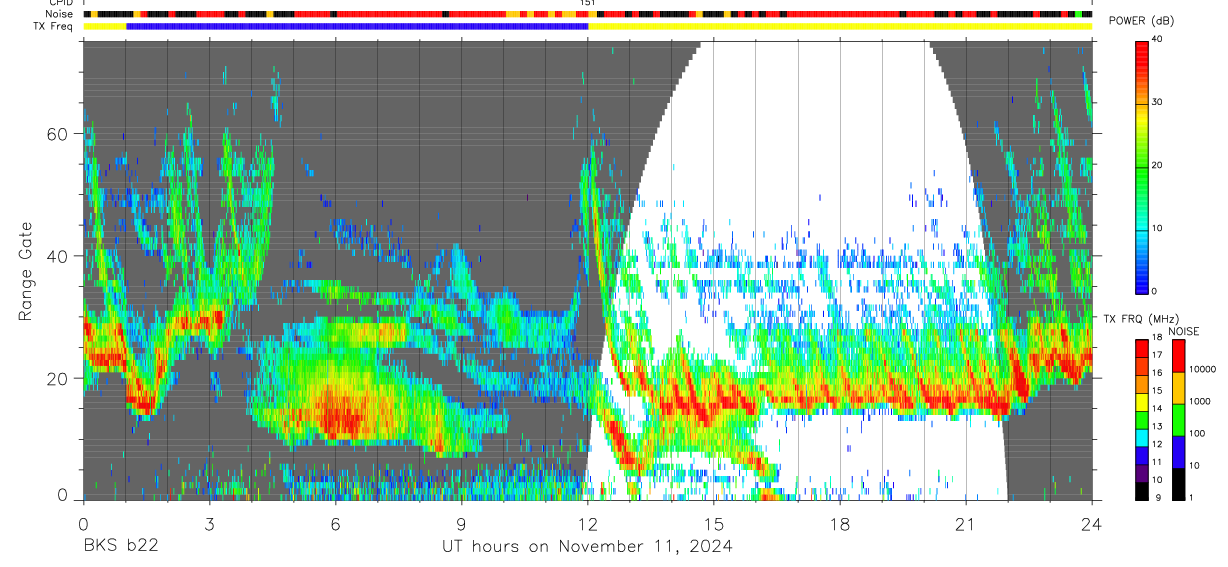This screenshot has height=567, width=1228.
Task: Click the TX Freq row label at top left
Action: [x=54, y=26]
